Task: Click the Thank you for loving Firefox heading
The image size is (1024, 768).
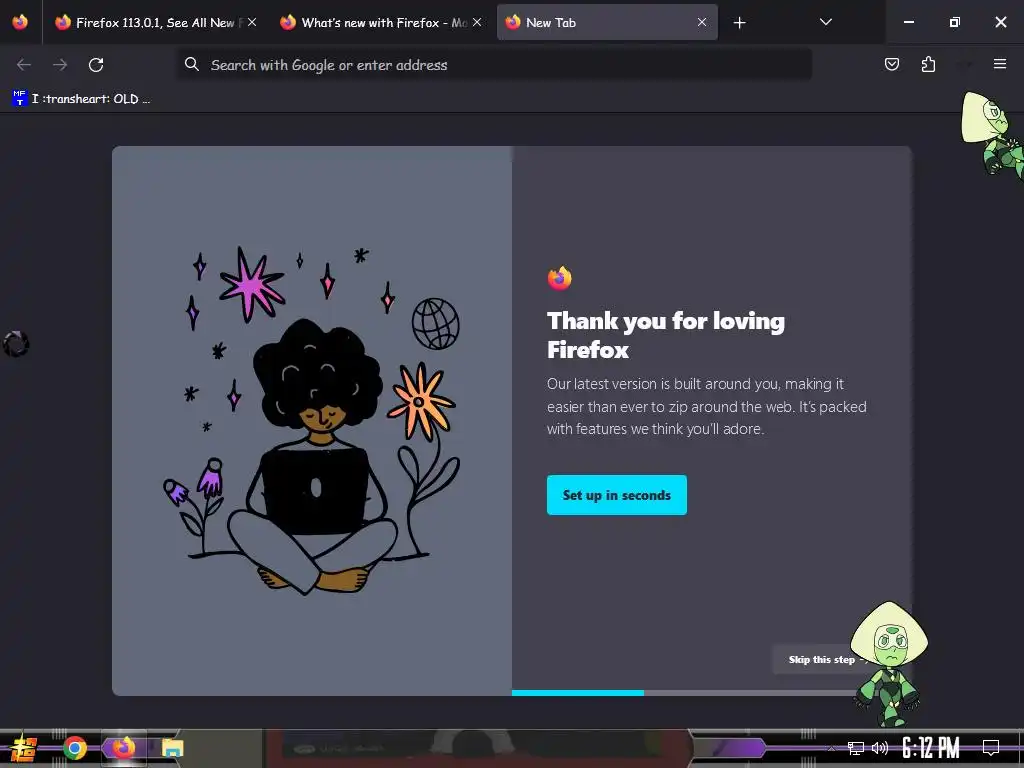Action: (x=665, y=335)
